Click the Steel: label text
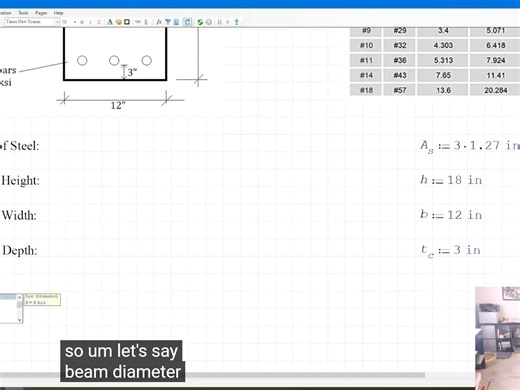The image size is (520, 390). pyautogui.click(x=25, y=146)
